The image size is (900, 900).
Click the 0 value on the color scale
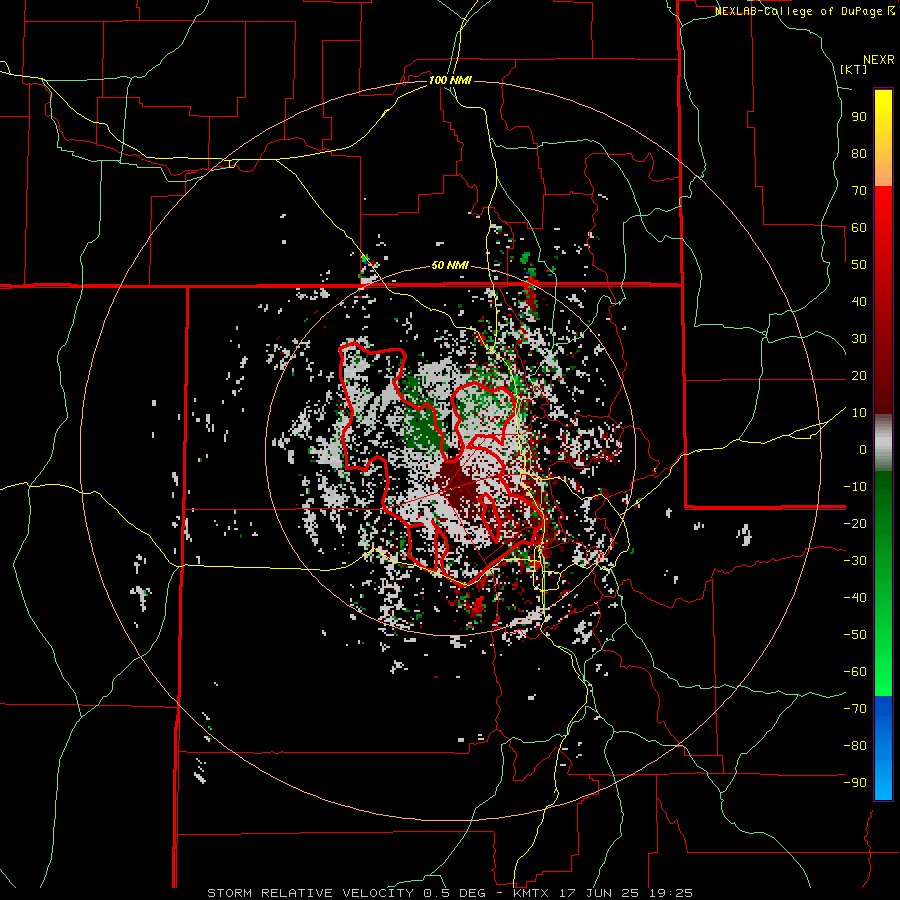point(863,450)
